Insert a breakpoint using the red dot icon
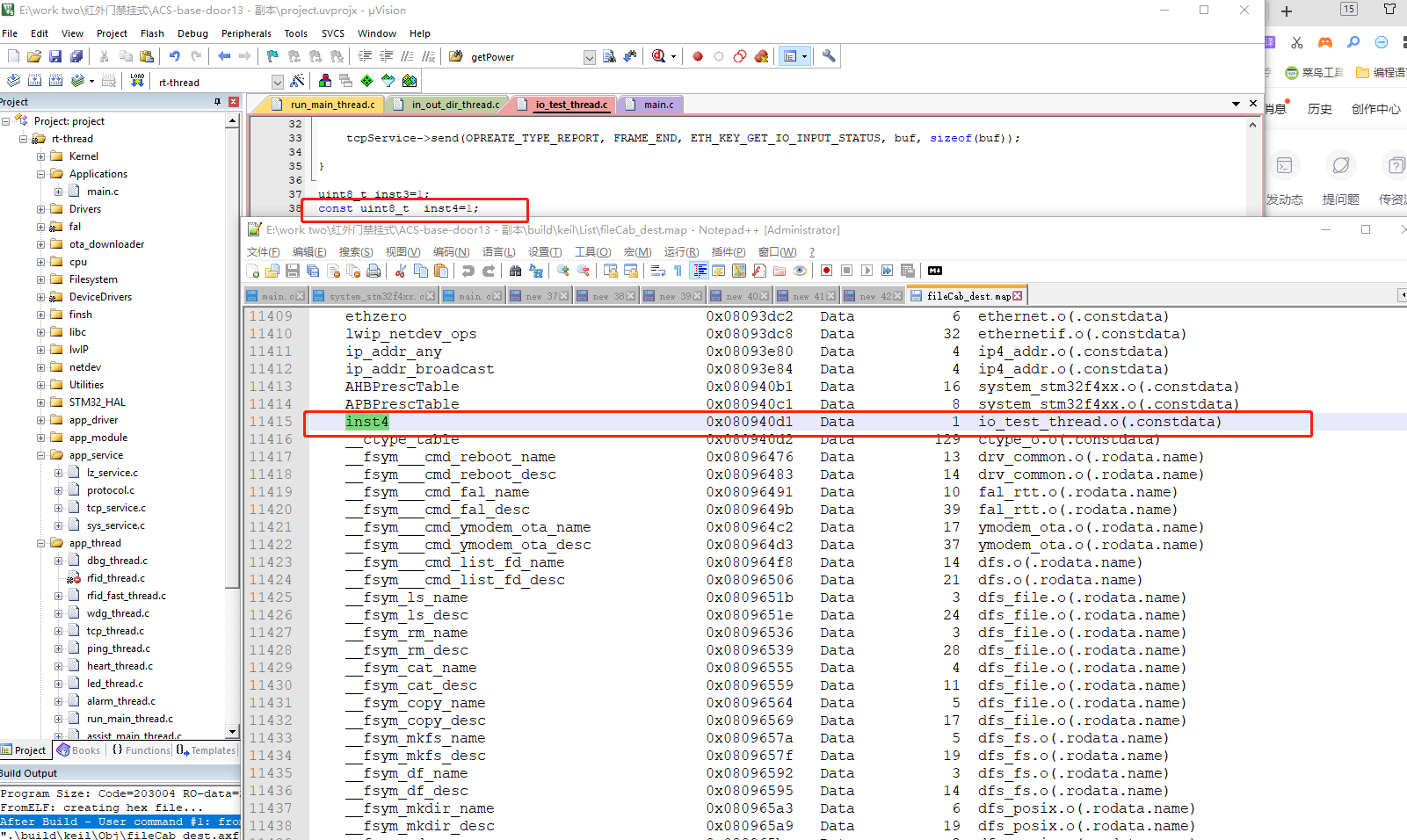Viewport: 1407px width, 840px height. tap(698, 56)
